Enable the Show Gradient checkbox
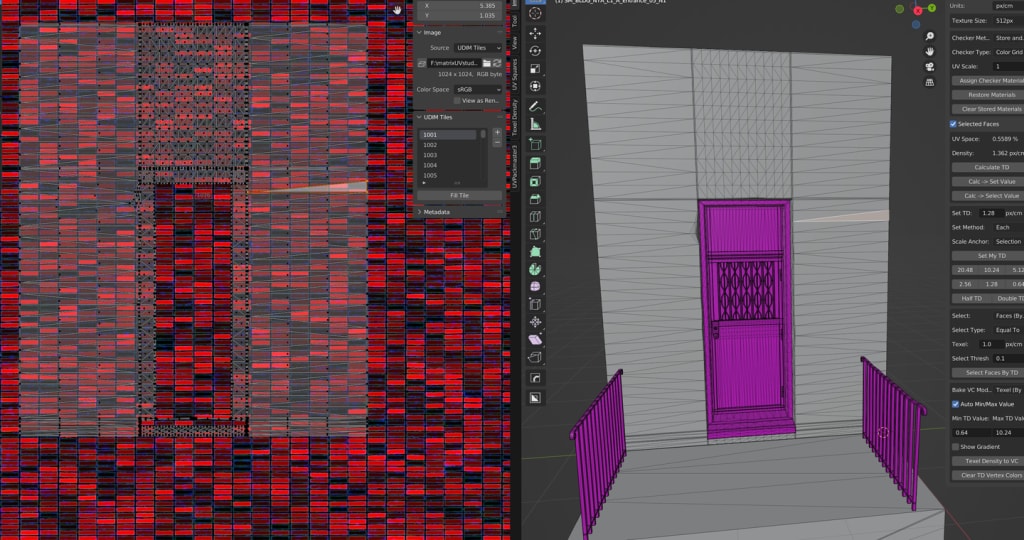 click(x=955, y=447)
